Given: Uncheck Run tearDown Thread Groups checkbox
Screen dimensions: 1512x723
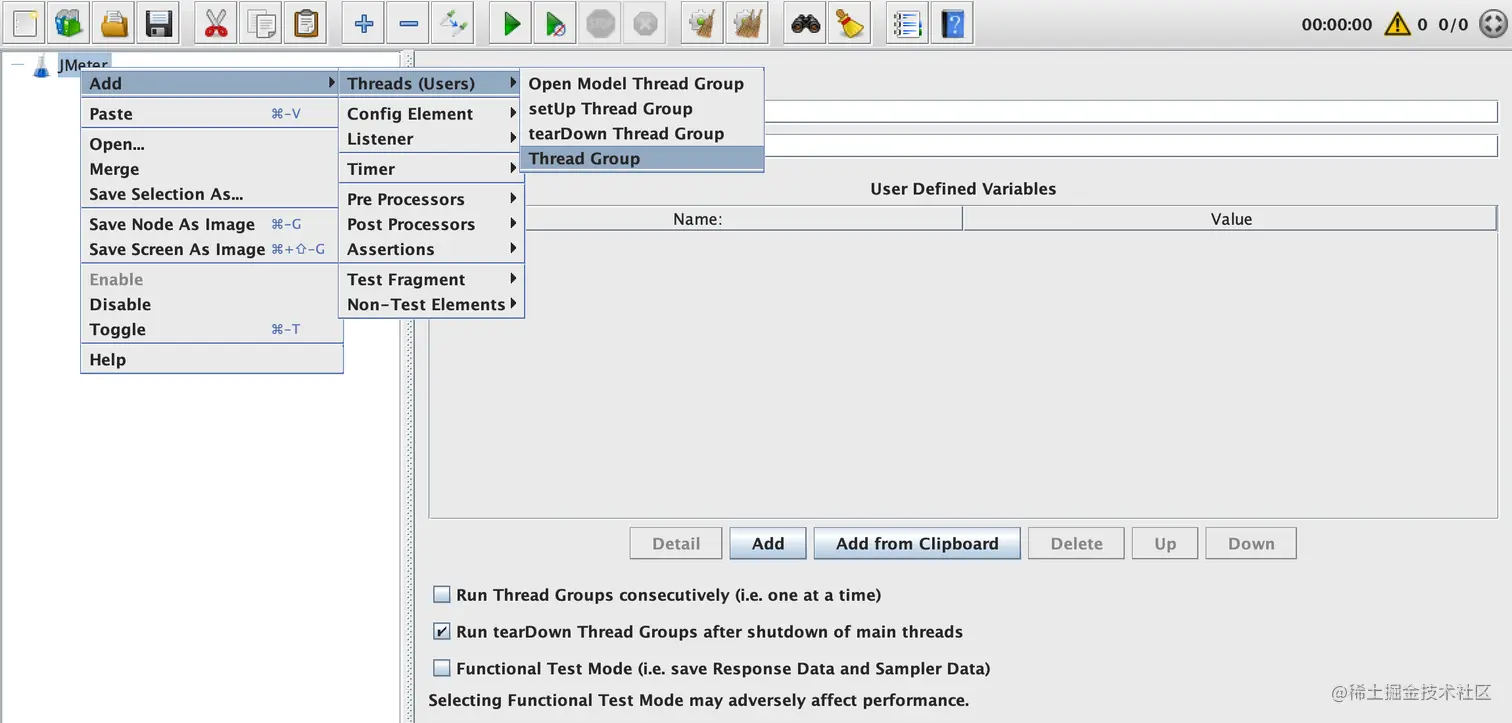Looking at the screenshot, I should point(442,632).
